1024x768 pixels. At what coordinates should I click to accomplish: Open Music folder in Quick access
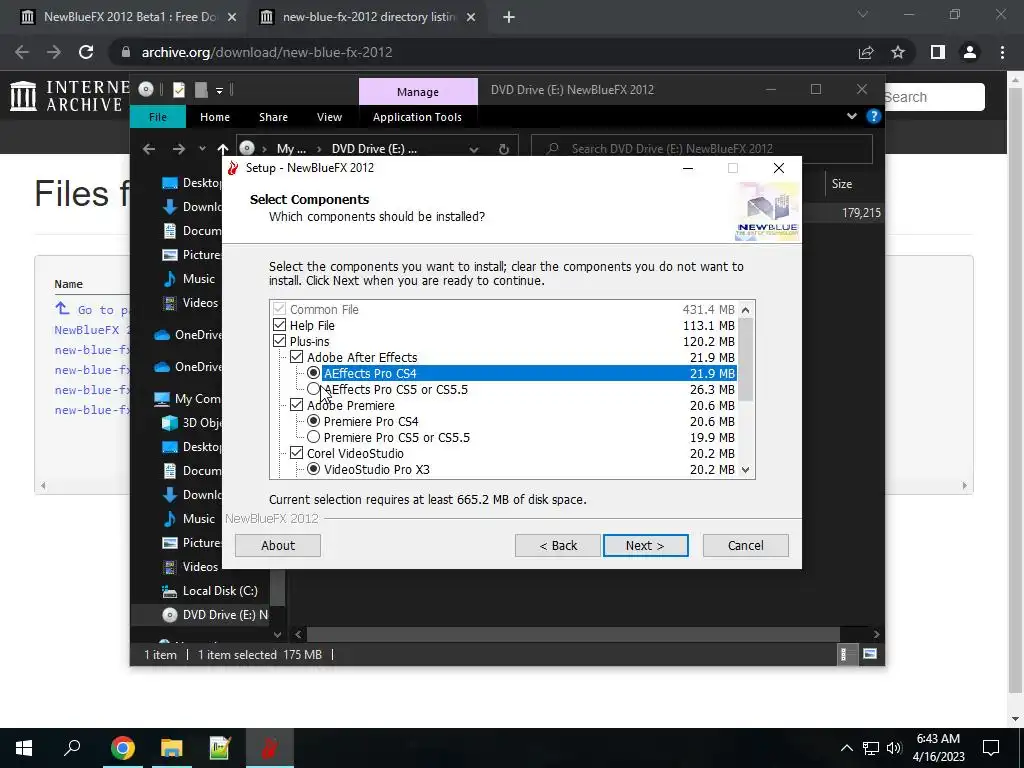point(199,279)
